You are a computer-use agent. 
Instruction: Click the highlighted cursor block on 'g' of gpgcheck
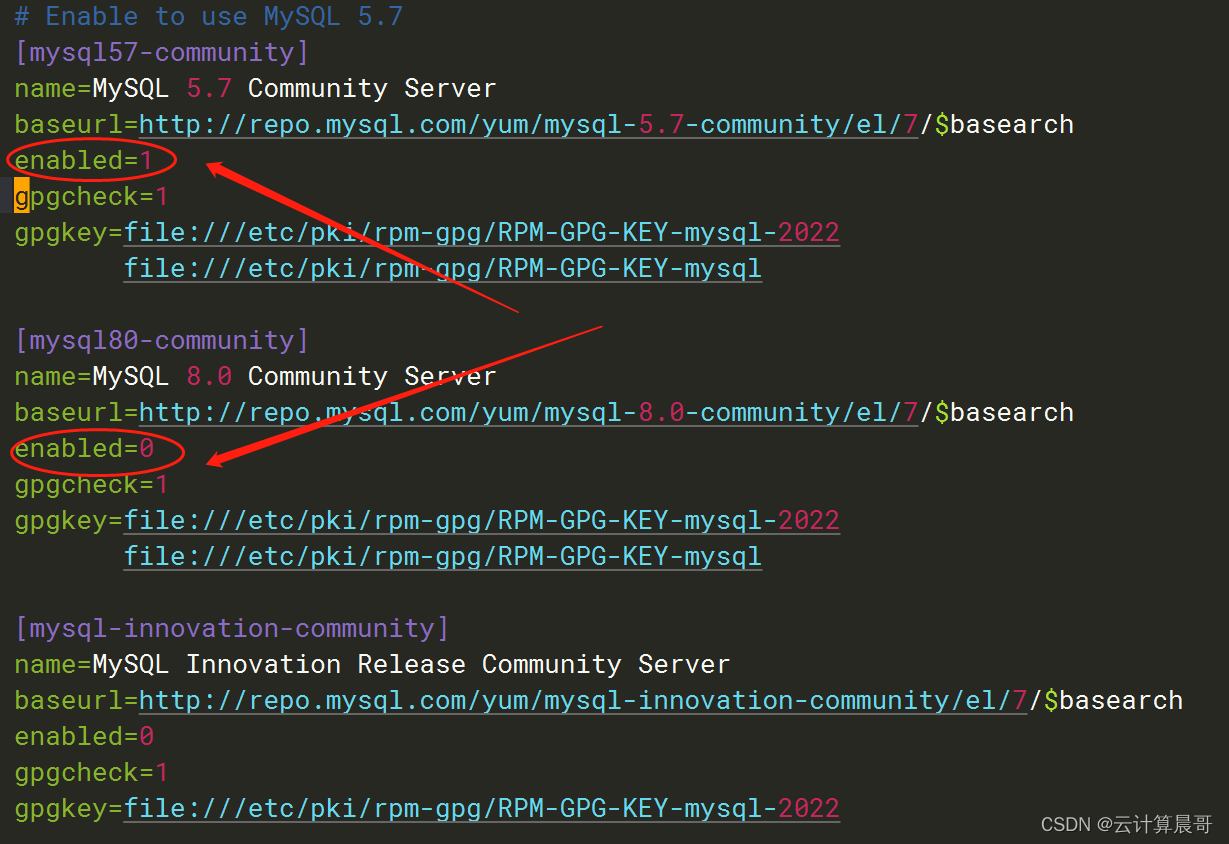coord(22,196)
